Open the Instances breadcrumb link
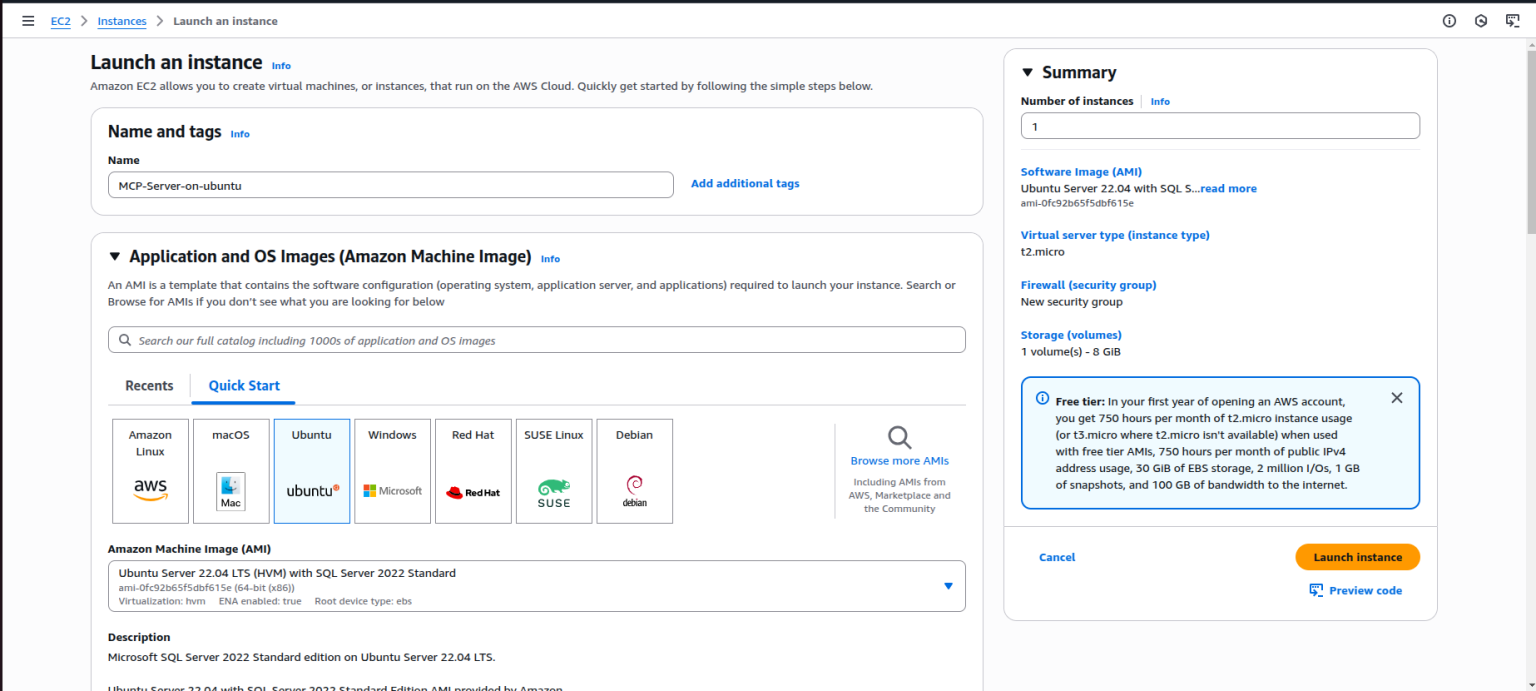1536x691 pixels. (121, 20)
